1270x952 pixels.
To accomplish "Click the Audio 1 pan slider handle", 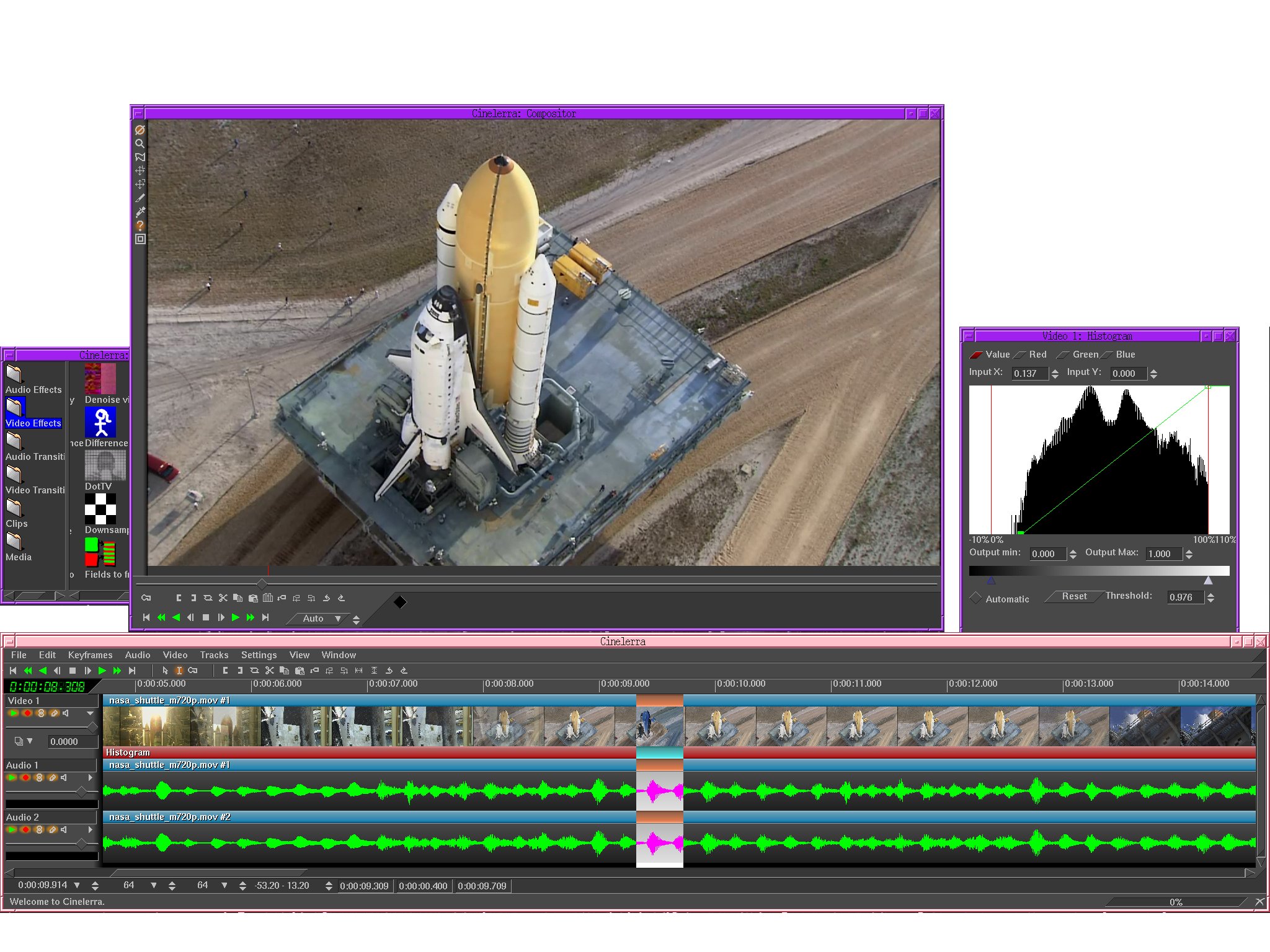I will point(81,791).
